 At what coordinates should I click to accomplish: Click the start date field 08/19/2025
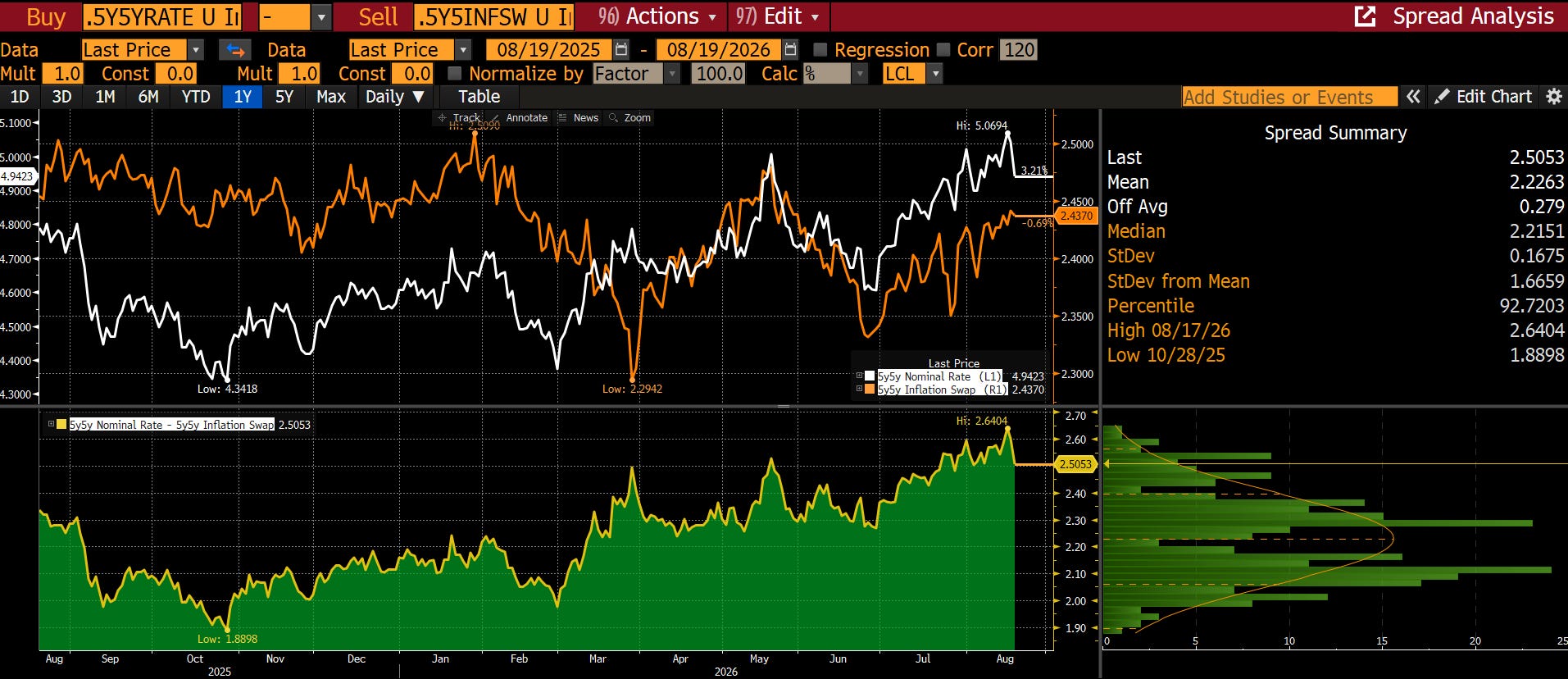point(549,50)
